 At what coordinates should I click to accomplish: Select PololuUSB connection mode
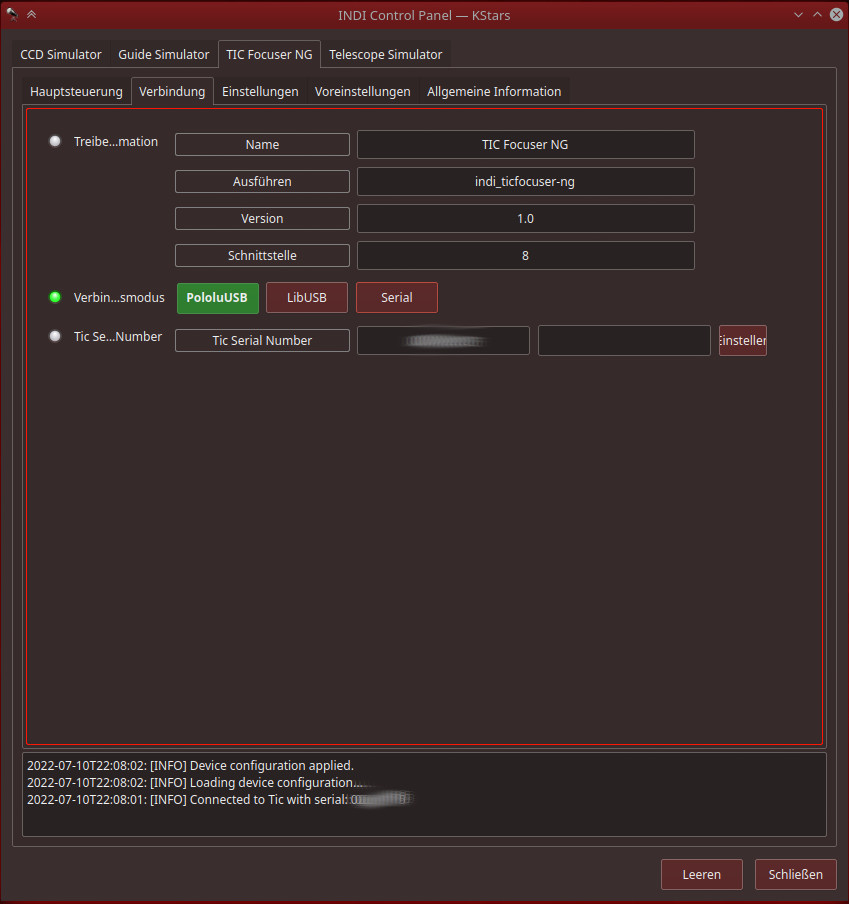pyautogui.click(x=217, y=297)
